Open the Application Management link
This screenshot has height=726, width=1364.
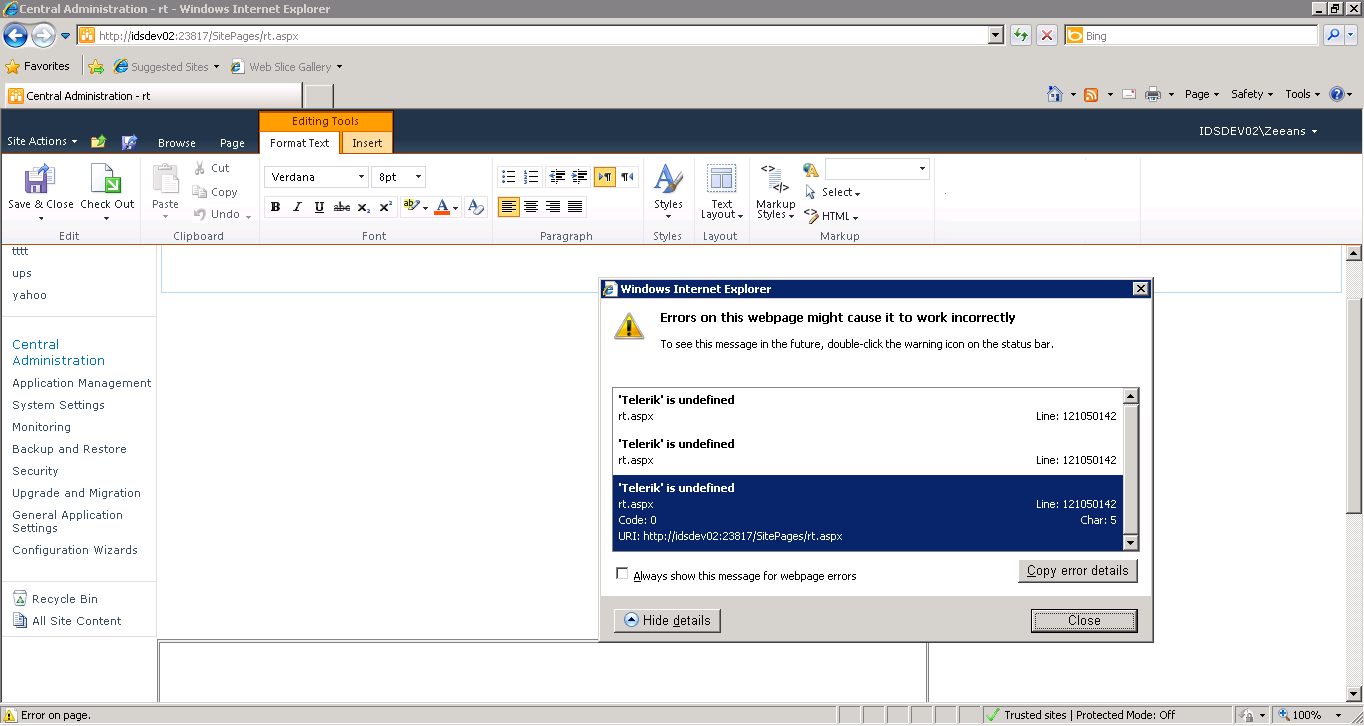pyautogui.click(x=82, y=383)
